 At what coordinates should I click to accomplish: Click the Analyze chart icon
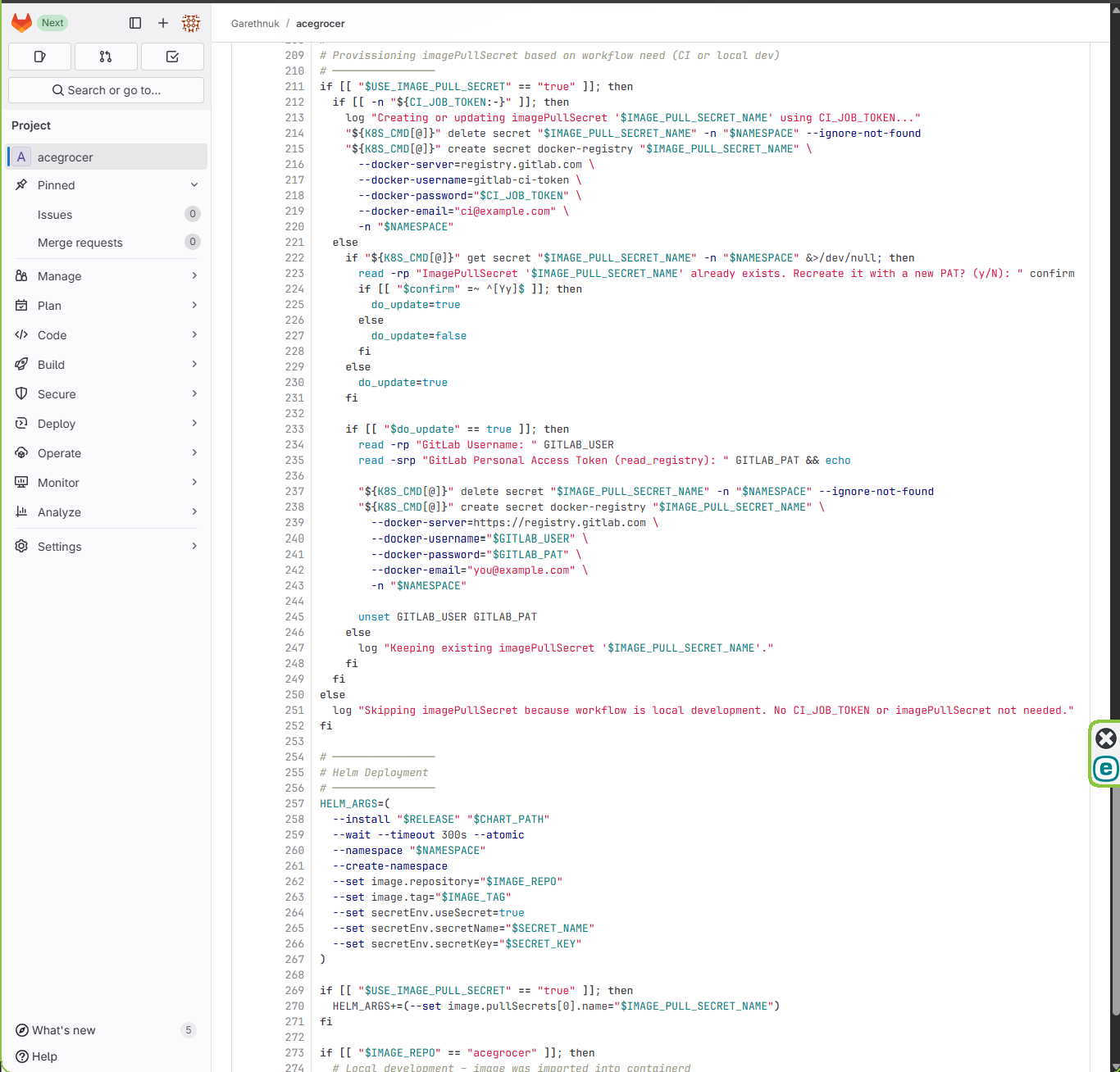click(21, 512)
